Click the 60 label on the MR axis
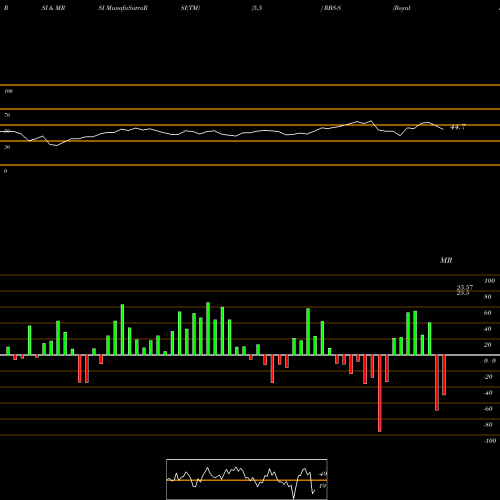Image resolution: width=500 pixels, height=500 pixels. (x=488, y=313)
